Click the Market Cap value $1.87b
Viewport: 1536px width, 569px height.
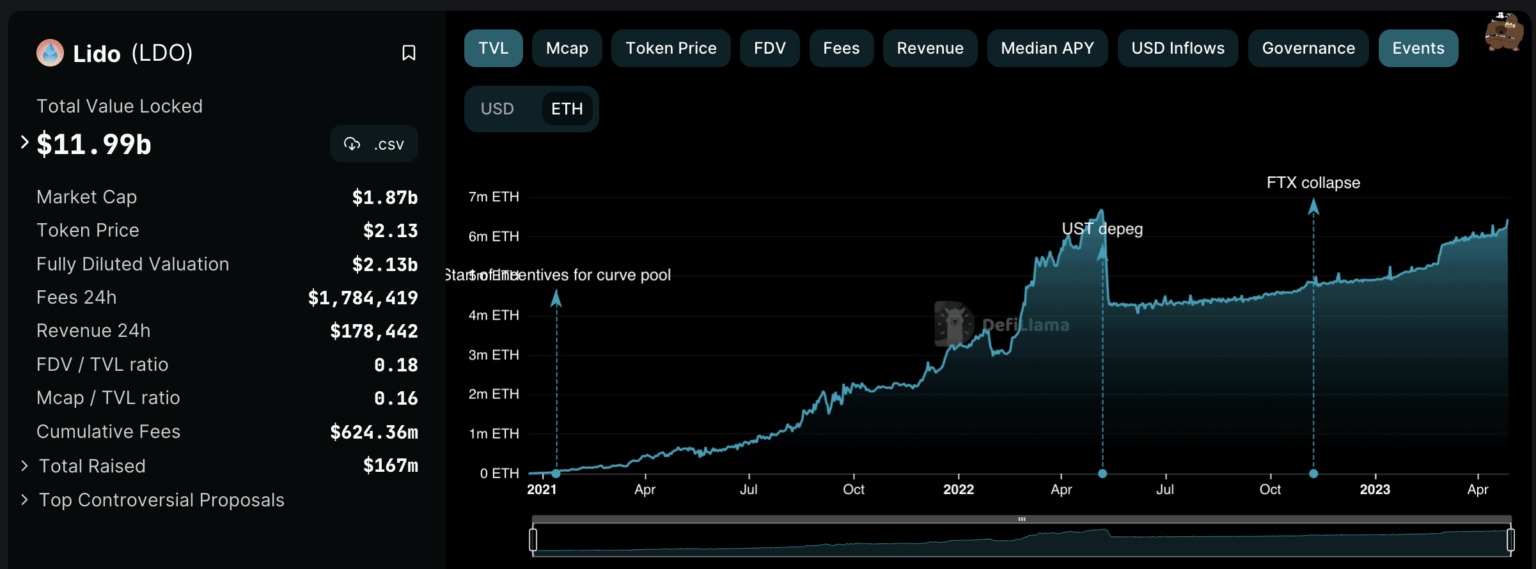pyautogui.click(x=385, y=197)
